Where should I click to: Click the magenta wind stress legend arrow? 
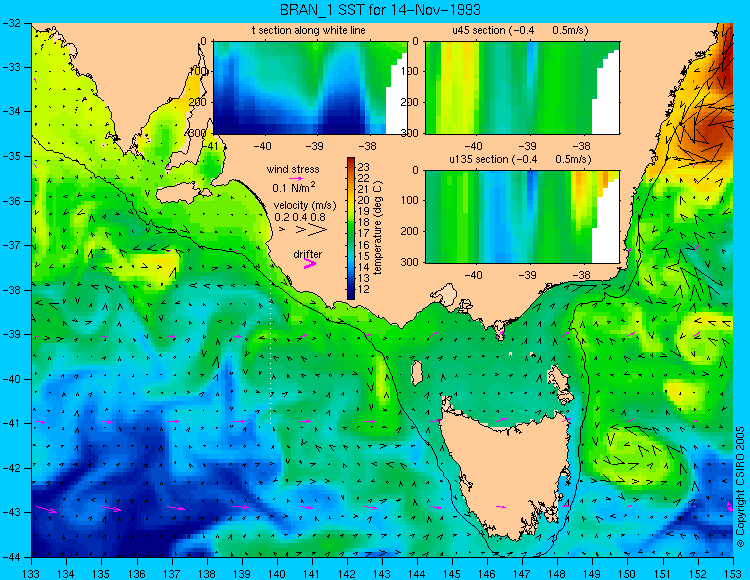(296, 178)
